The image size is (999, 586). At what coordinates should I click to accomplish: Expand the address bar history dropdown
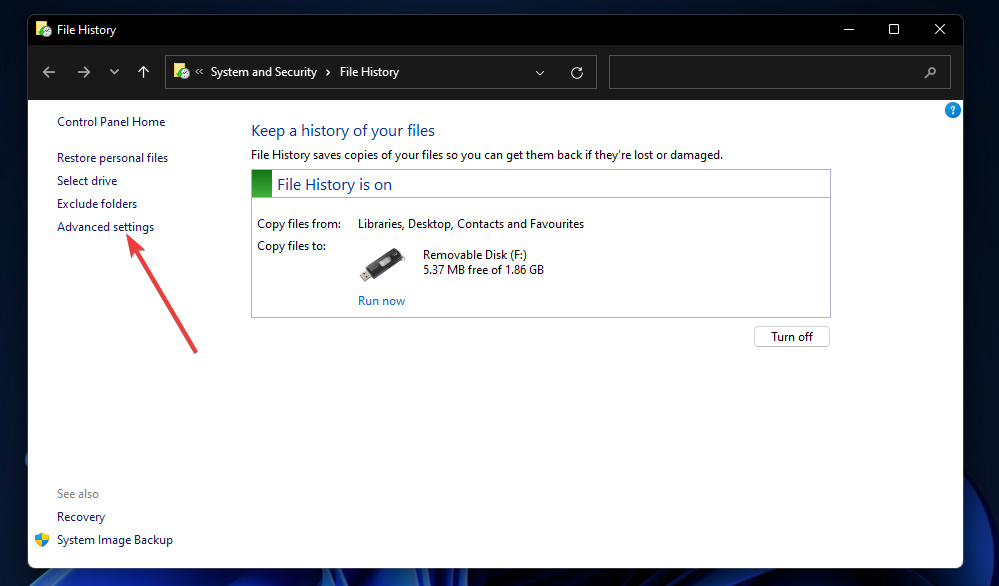pyautogui.click(x=540, y=73)
